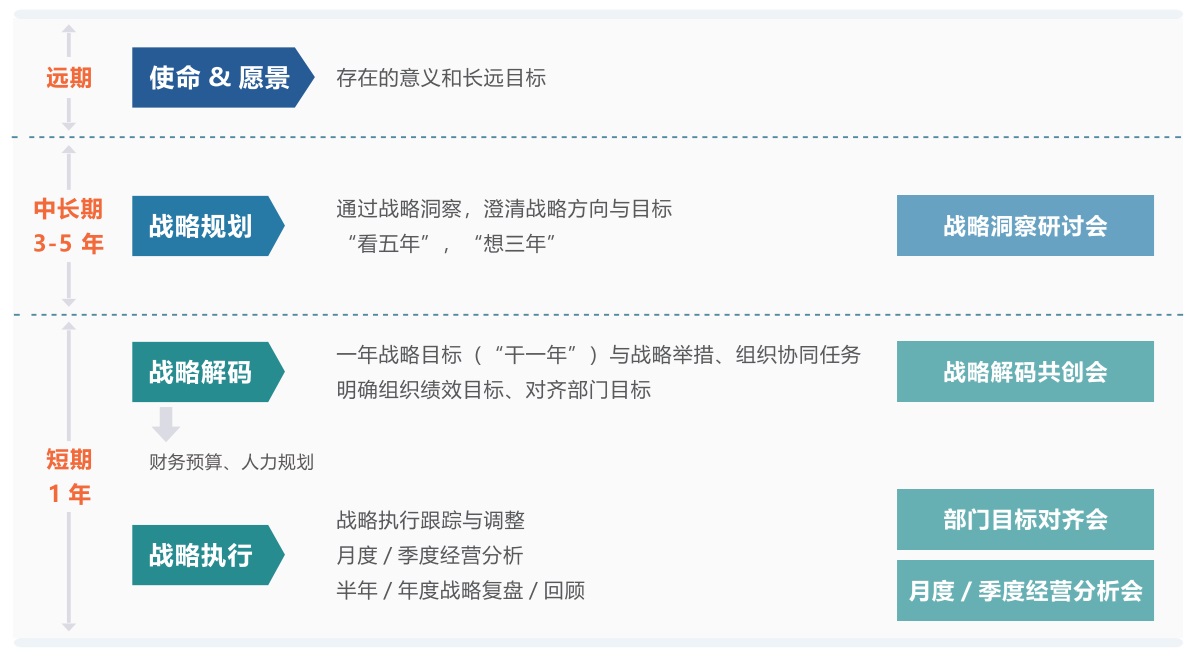The width and height of the screenshot is (1197, 656).
Task: Select the 月度 / 季度经营分析 line
Action: 429,555
